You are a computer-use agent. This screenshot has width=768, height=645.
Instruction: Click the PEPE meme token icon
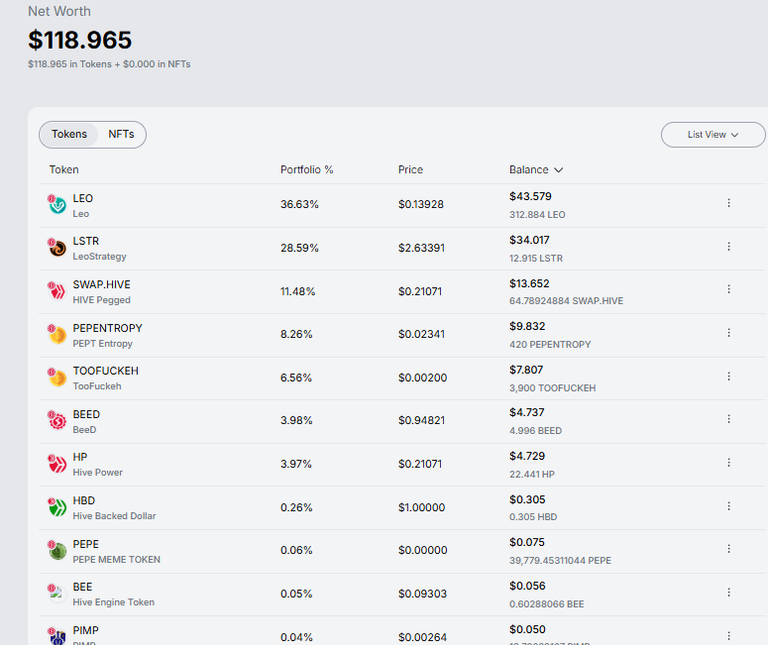(57, 550)
